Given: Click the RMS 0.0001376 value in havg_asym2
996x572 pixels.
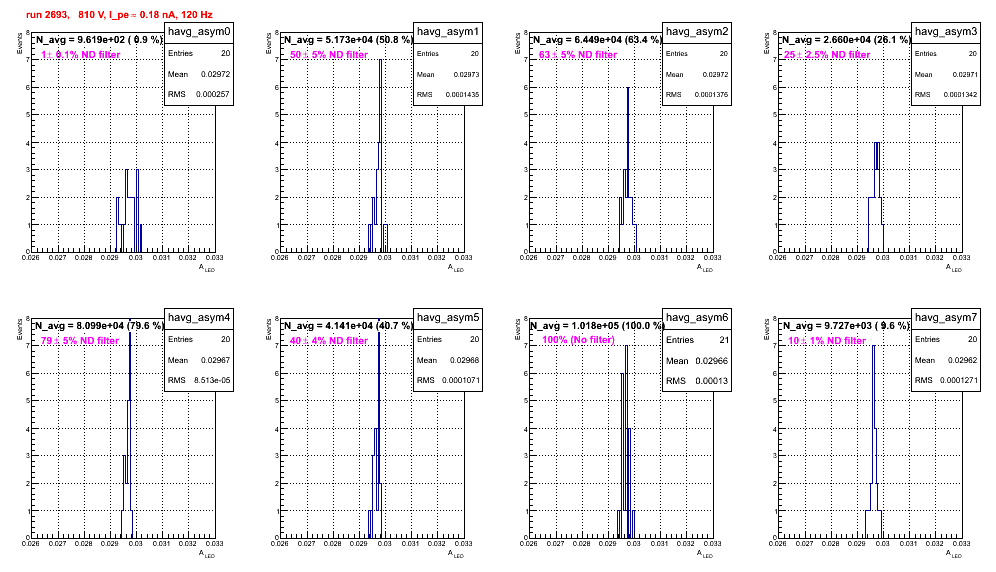Looking at the screenshot, I should click(x=711, y=95).
